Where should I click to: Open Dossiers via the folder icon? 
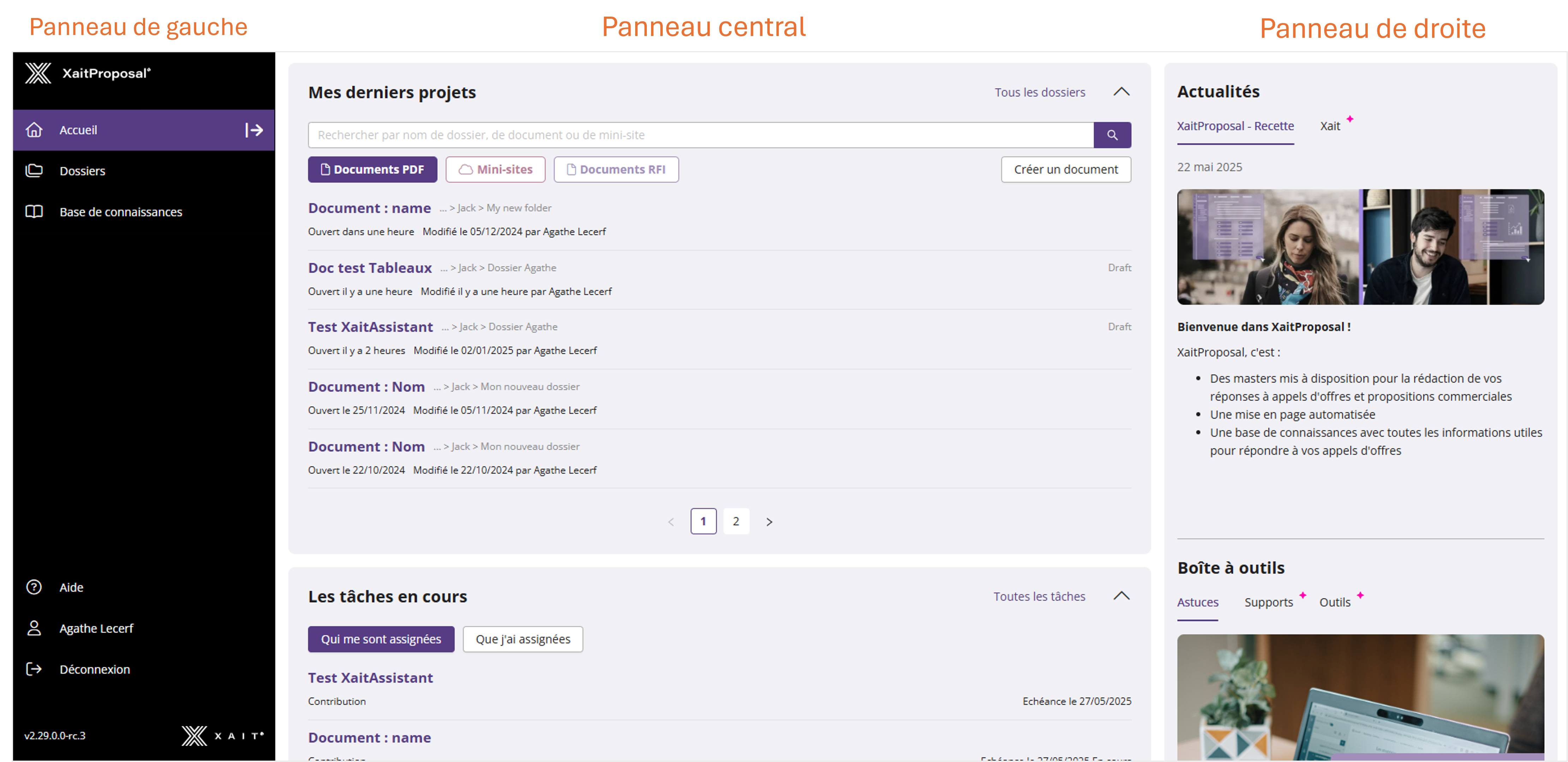[x=34, y=171]
